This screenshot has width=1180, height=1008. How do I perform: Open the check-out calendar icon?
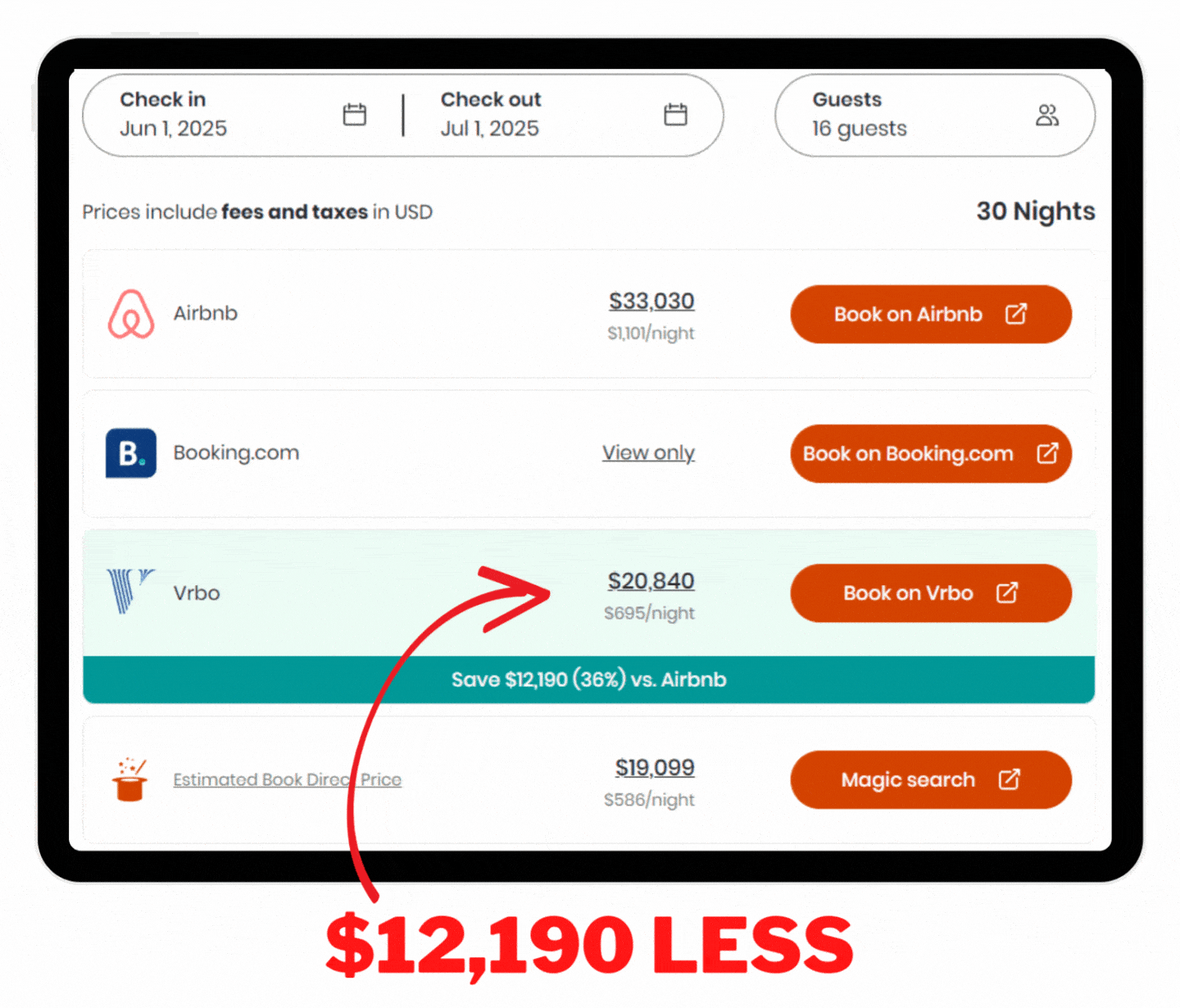(x=675, y=114)
